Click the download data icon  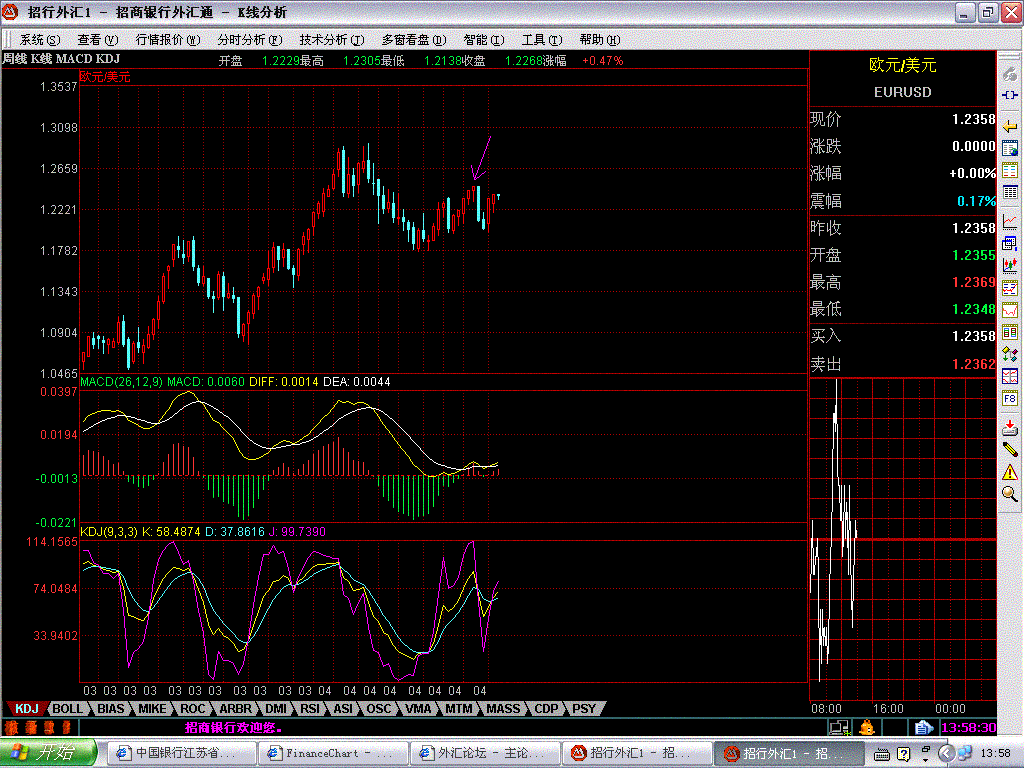point(1010,428)
